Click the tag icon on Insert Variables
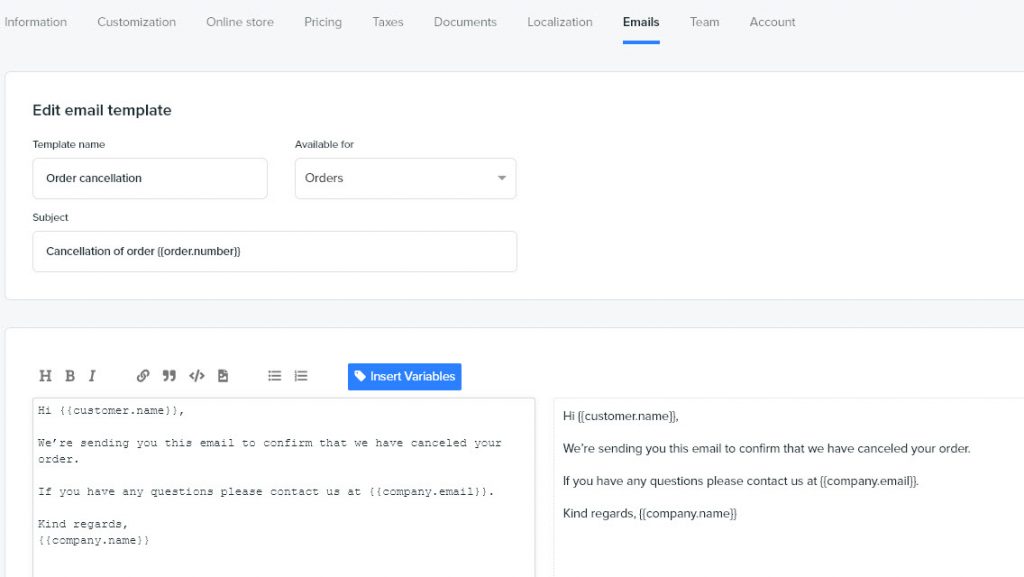The image size is (1024, 577). coord(360,376)
